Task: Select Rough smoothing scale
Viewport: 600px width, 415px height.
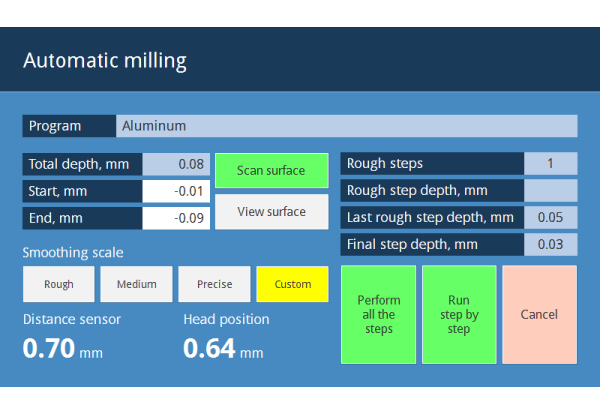Action: click(x=59, y=284)
